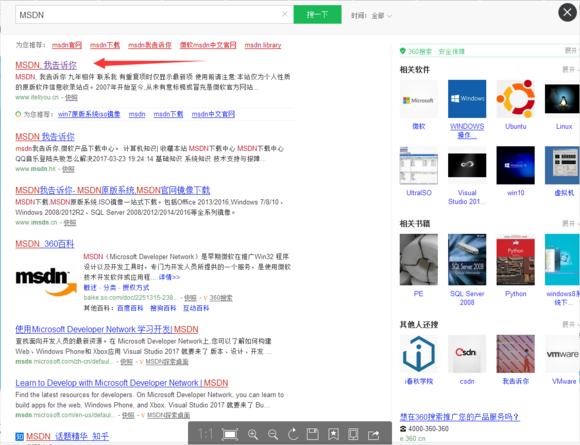Click the fit-to-window icon in viewer toolbar
The image size is (580, 445).
[x=230, y=434]
